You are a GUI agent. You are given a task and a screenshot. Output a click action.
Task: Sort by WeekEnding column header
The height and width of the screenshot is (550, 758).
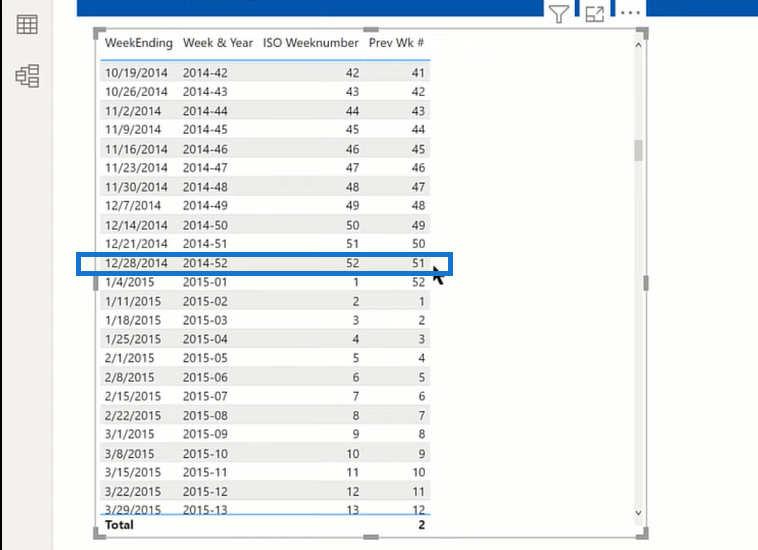[139, 43]
